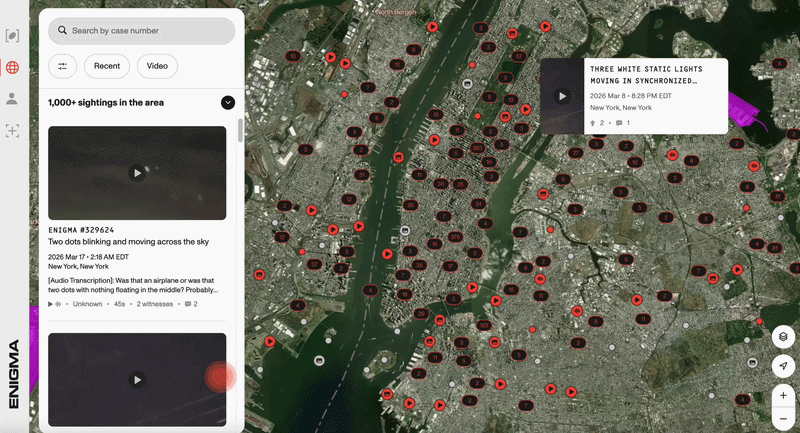Click video marker below North Bergen label
The width and height of the screenshot is (800, 433).
[x=433, y=27]
